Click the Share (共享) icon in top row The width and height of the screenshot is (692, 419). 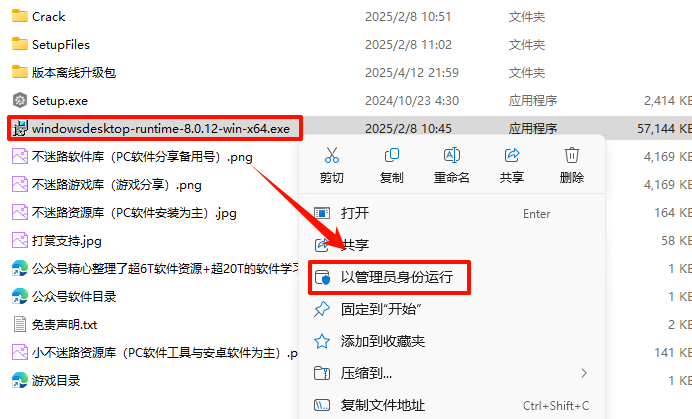click(x=511, y=155)
